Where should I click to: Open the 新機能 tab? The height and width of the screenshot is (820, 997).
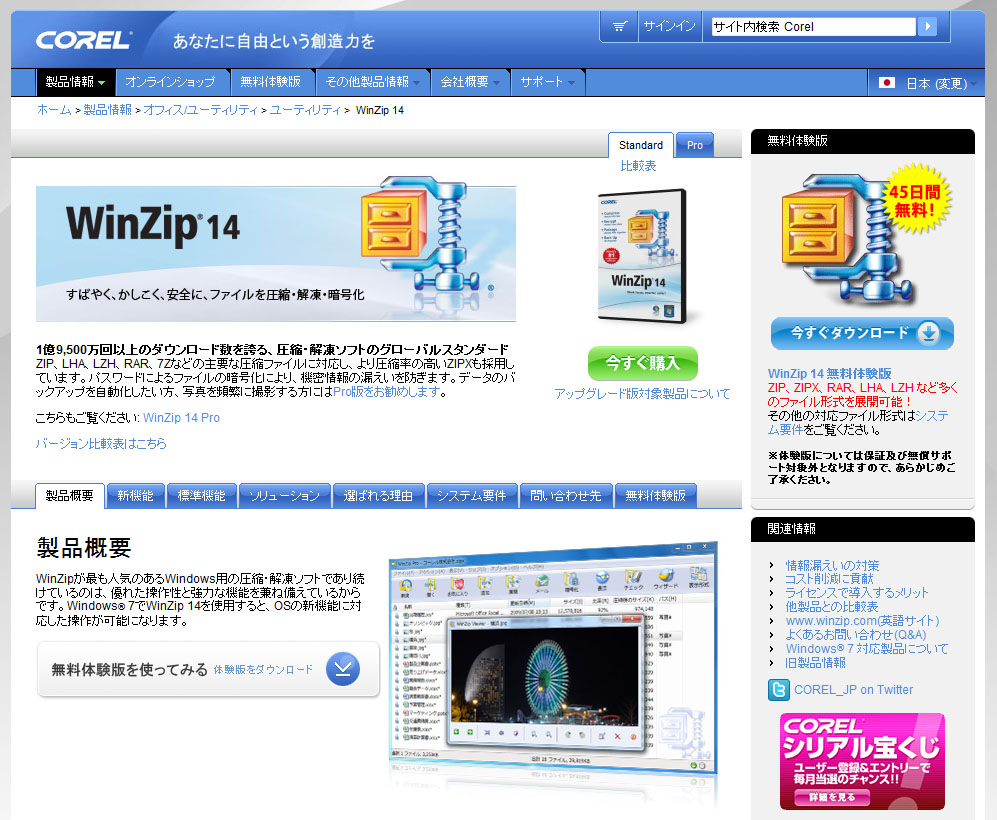[x=135, y=495]
